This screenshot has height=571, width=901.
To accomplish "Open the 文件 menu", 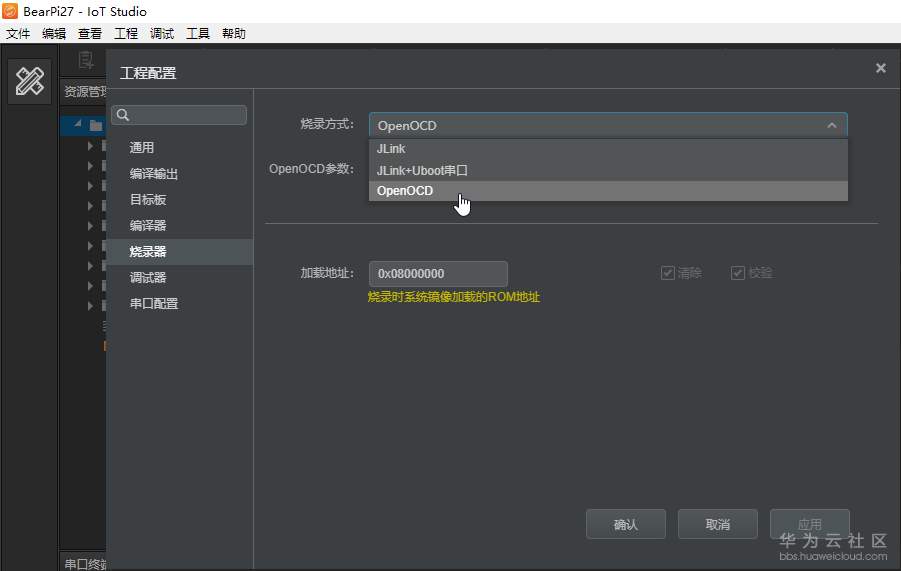I will pos(18,34).
